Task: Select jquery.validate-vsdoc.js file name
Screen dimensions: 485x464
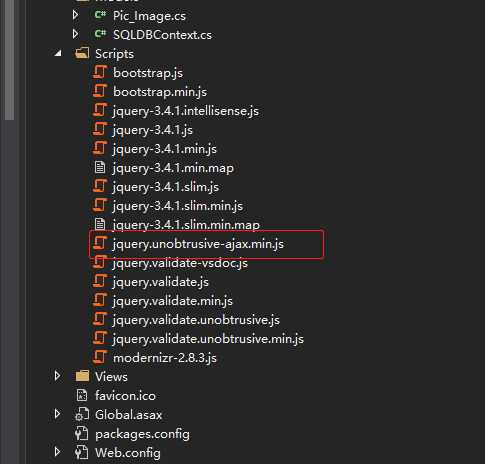Action: tap(180, 263)
